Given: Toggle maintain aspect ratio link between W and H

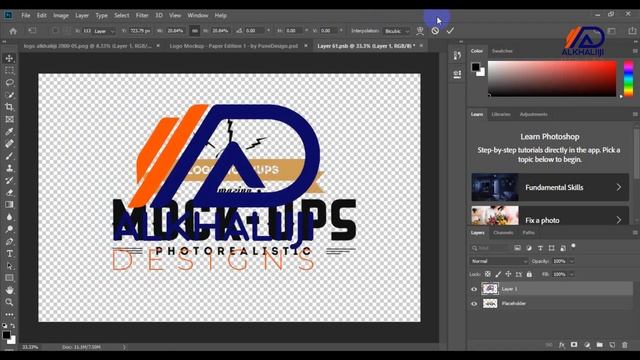Looking at the screenshot, I should click(195, 31).
